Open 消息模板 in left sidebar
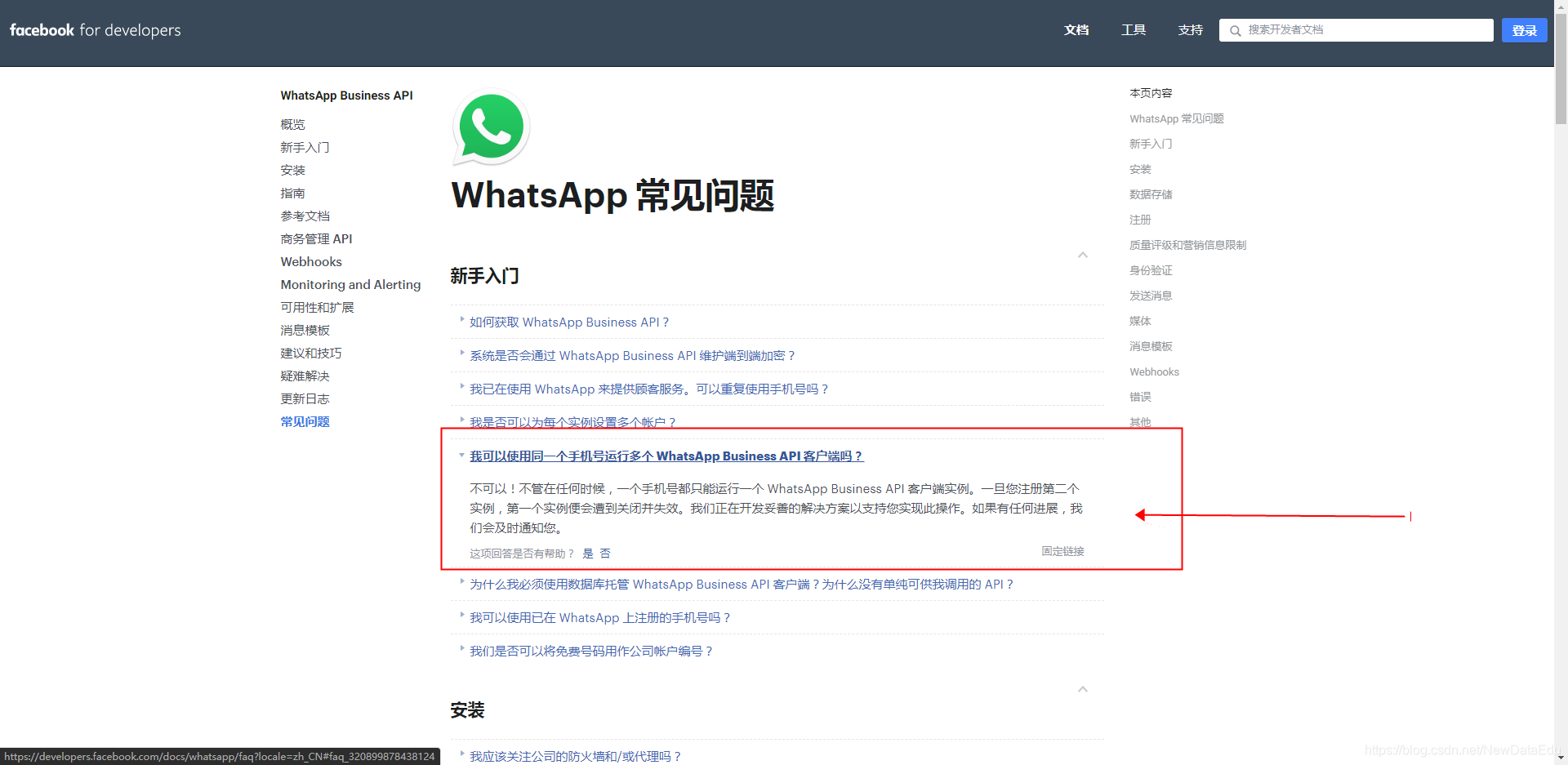Viewport: 1568px width, 765px height. point(305,331)
